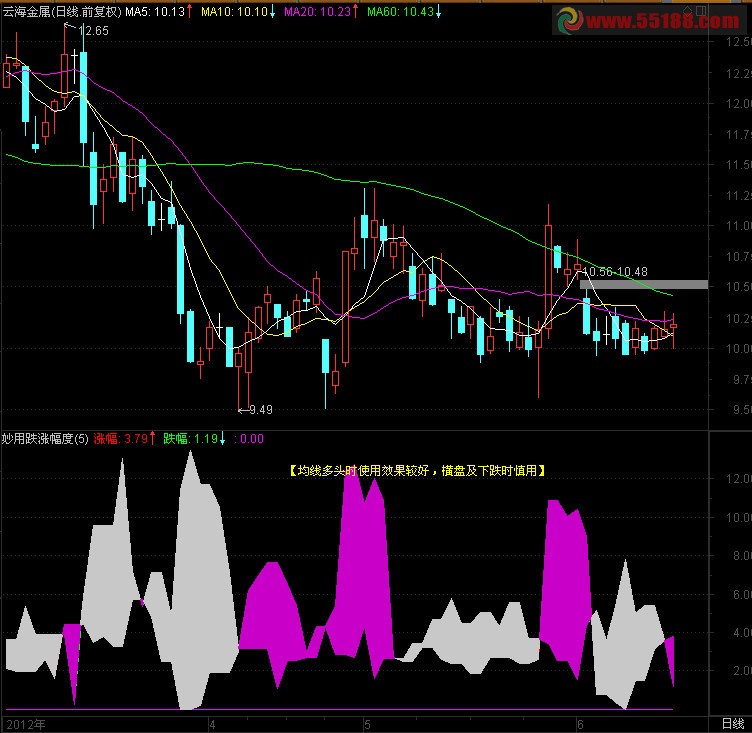
Task: Click the red up arrow beside MA5
Action: click(190, 12)
